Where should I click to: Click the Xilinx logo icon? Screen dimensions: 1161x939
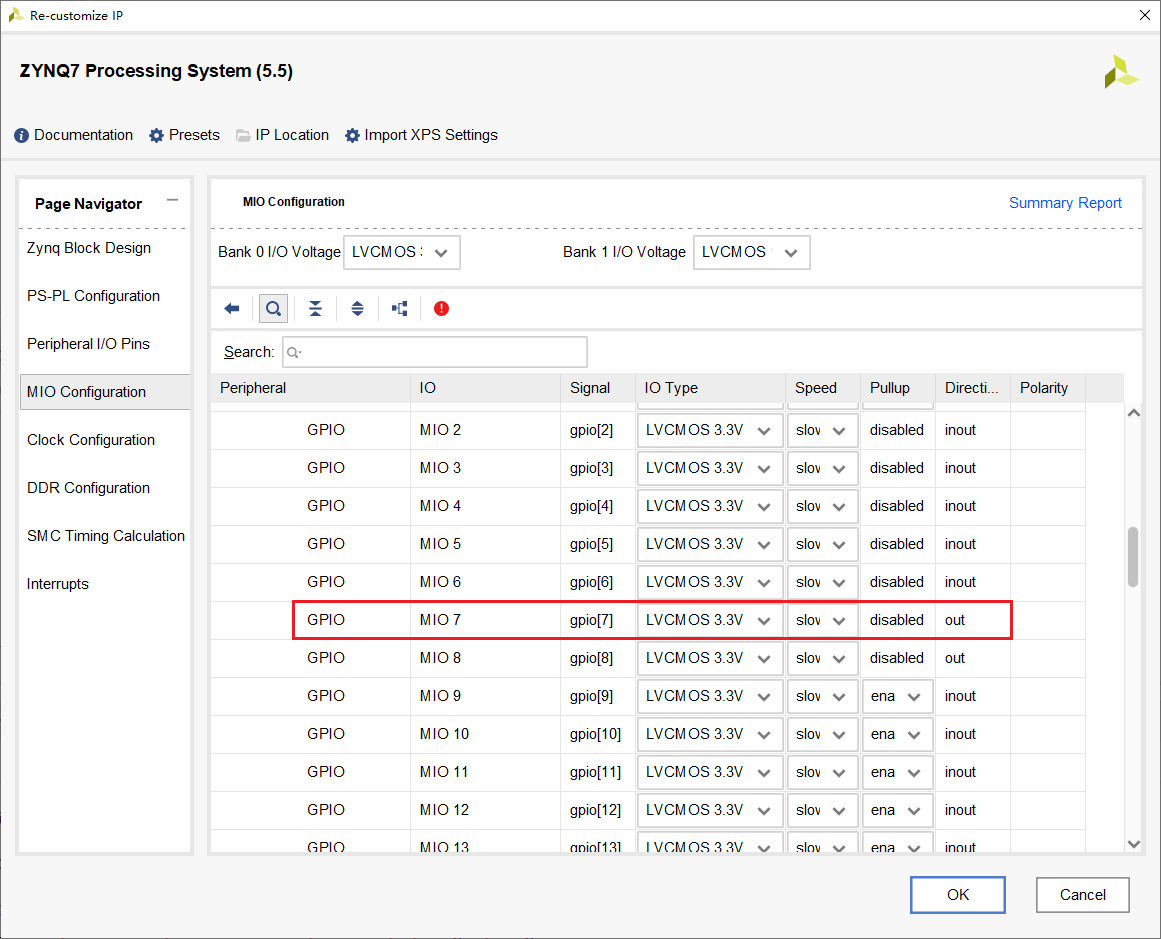click(x=1121, y=72)
